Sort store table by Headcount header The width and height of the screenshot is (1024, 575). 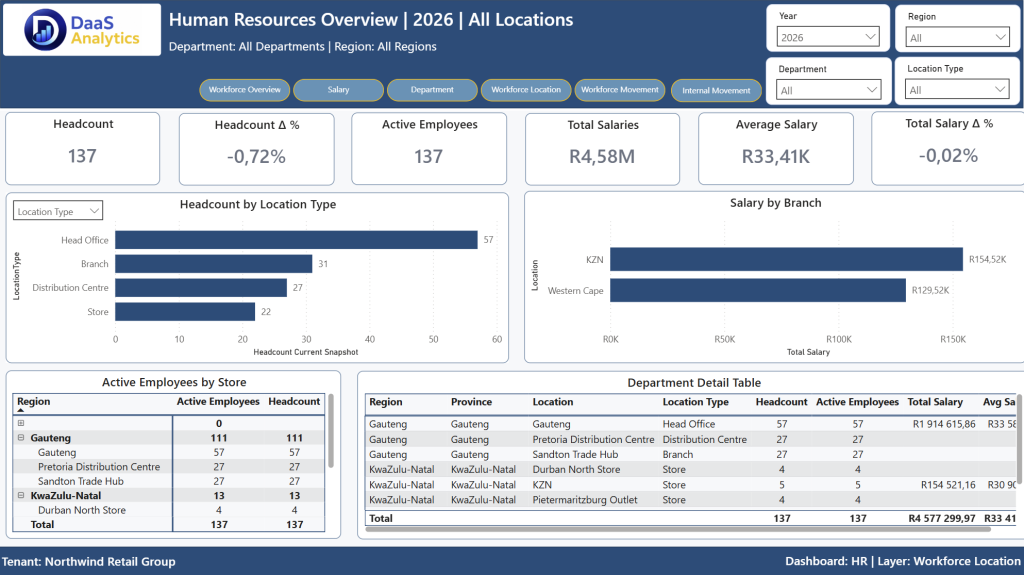(294, 402)
